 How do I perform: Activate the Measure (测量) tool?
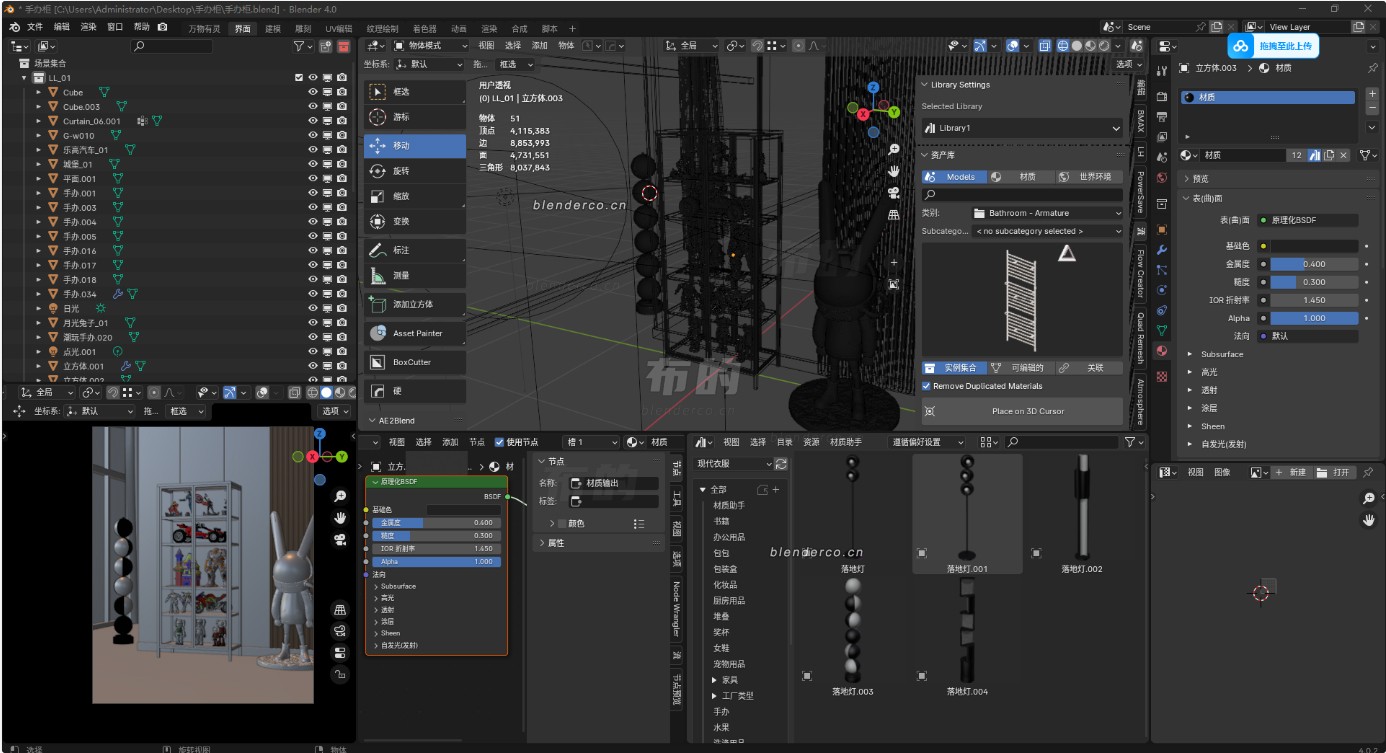(414, 275)
